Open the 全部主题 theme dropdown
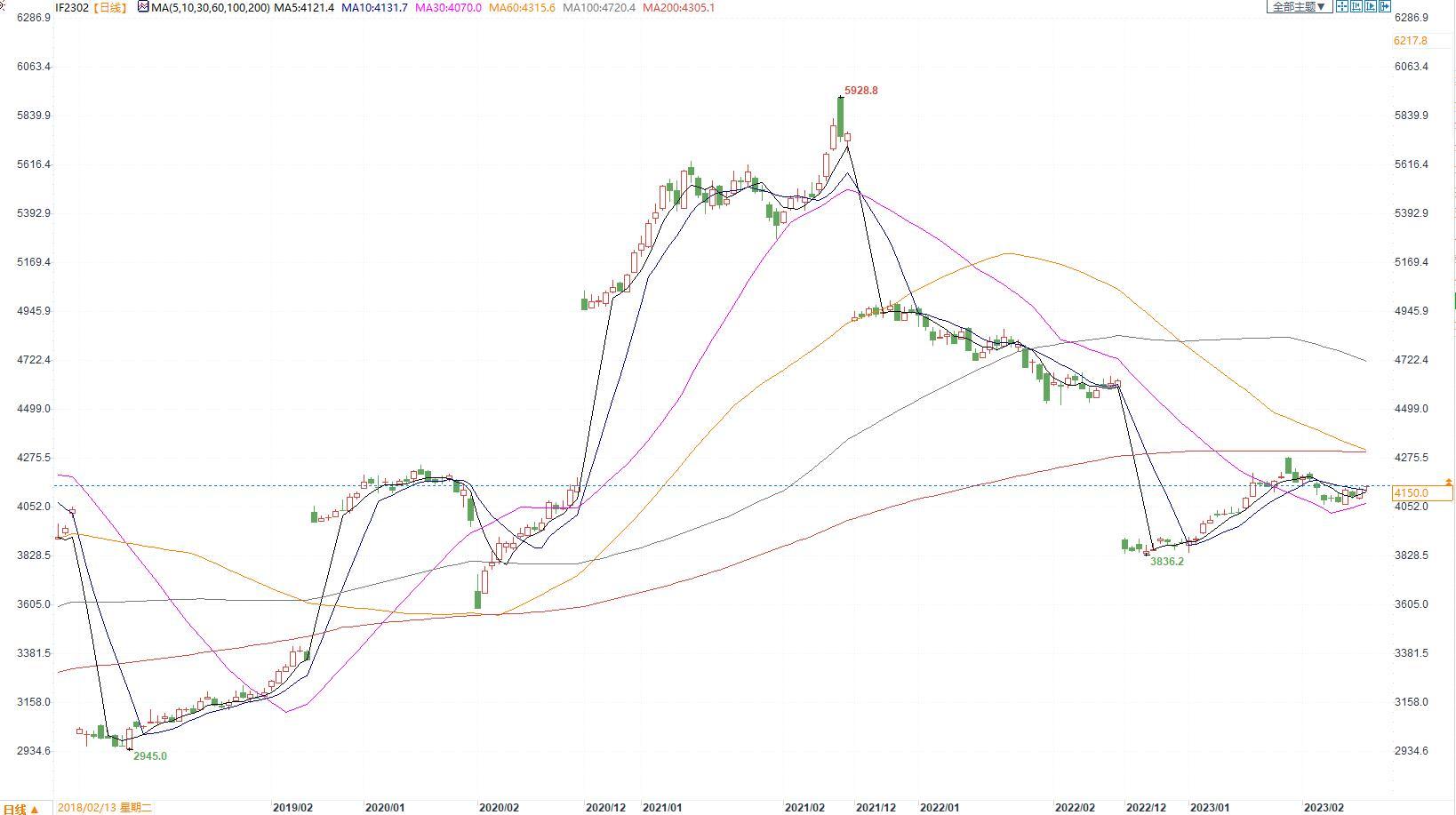Viewport: 1456px width, 815px height. pos(1299,7)
